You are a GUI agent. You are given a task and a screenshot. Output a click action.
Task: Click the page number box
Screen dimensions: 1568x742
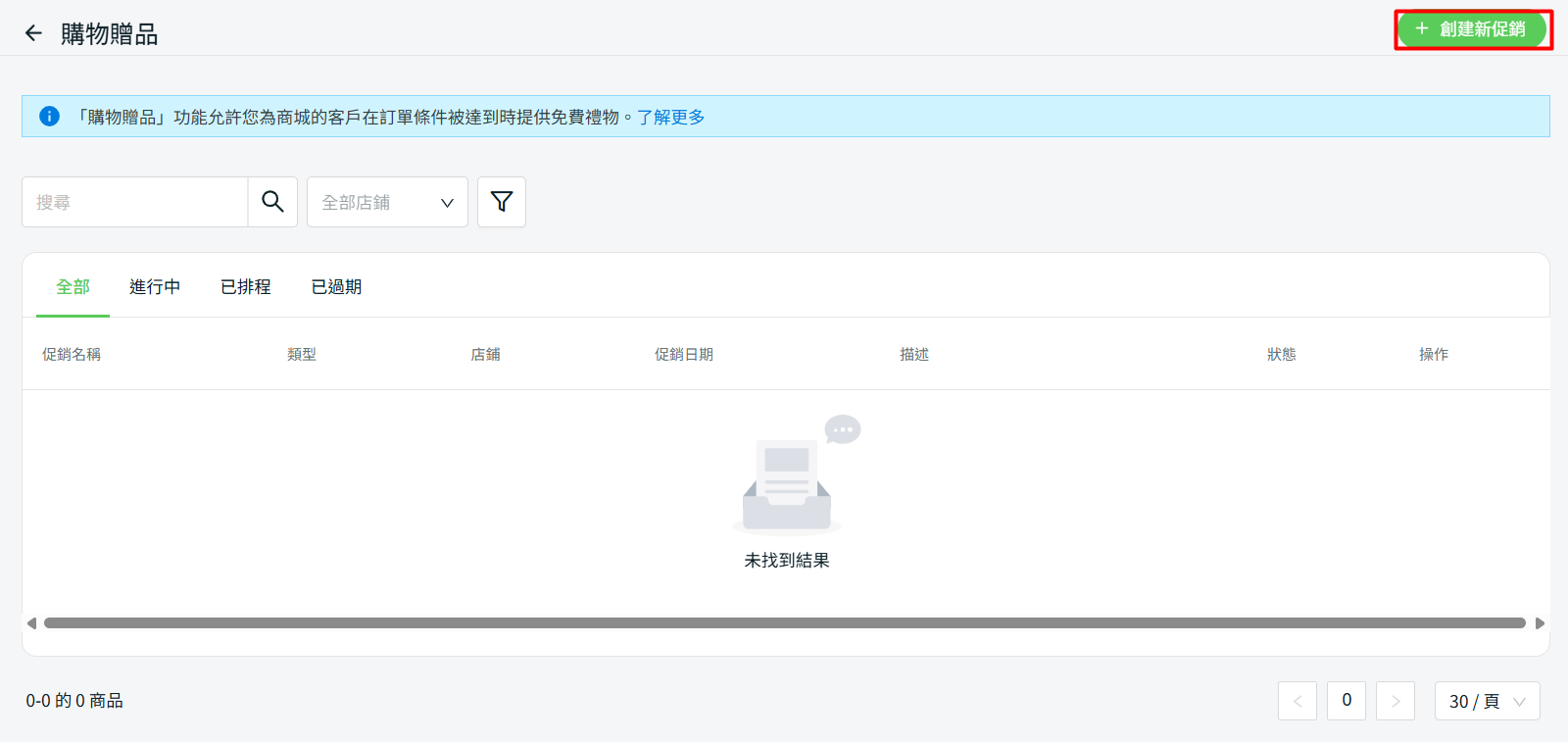1346,701
